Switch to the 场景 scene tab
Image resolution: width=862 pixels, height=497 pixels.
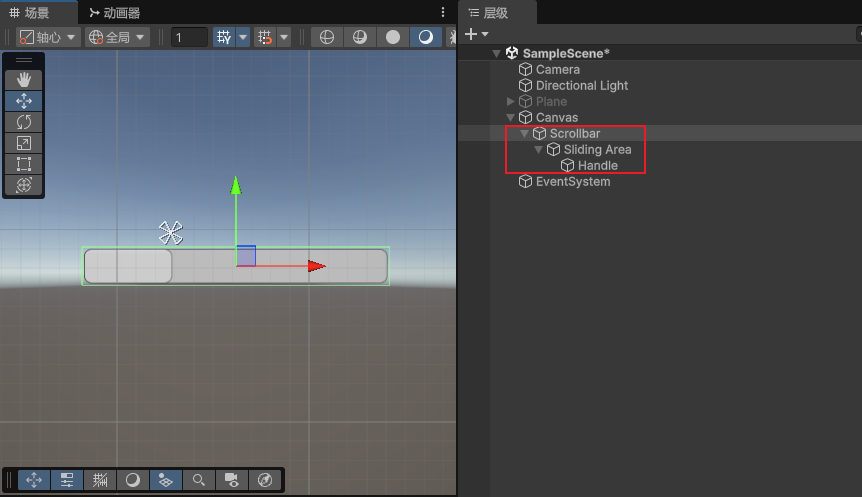click(36, 13)
